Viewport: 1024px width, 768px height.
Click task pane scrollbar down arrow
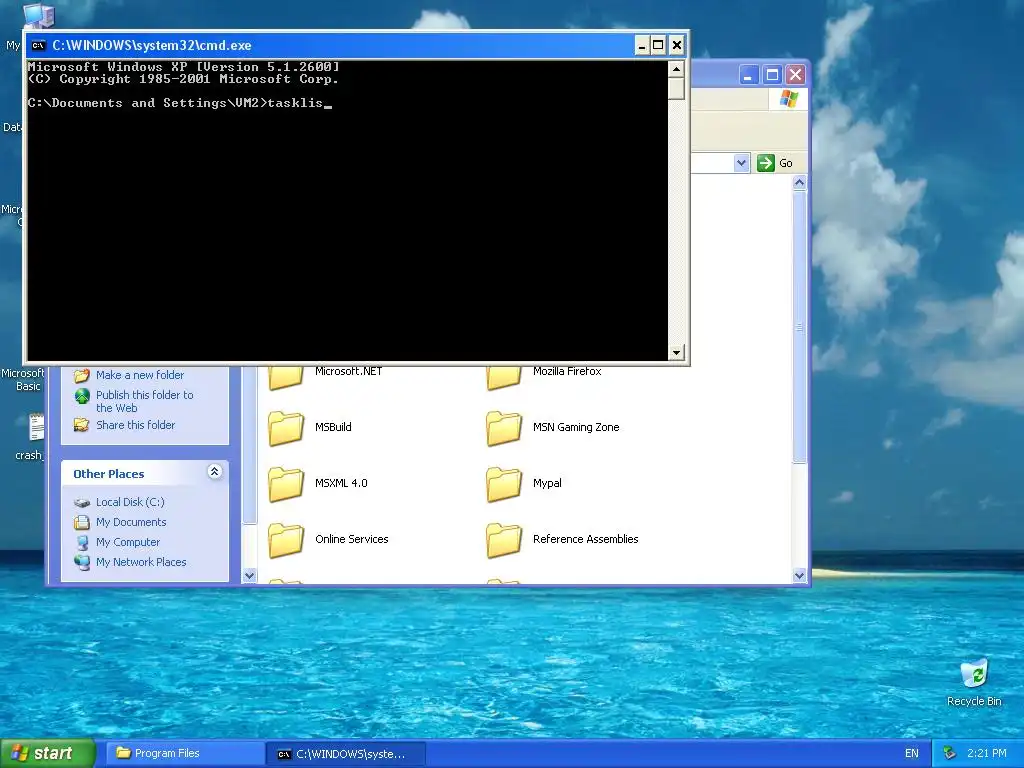249,575
